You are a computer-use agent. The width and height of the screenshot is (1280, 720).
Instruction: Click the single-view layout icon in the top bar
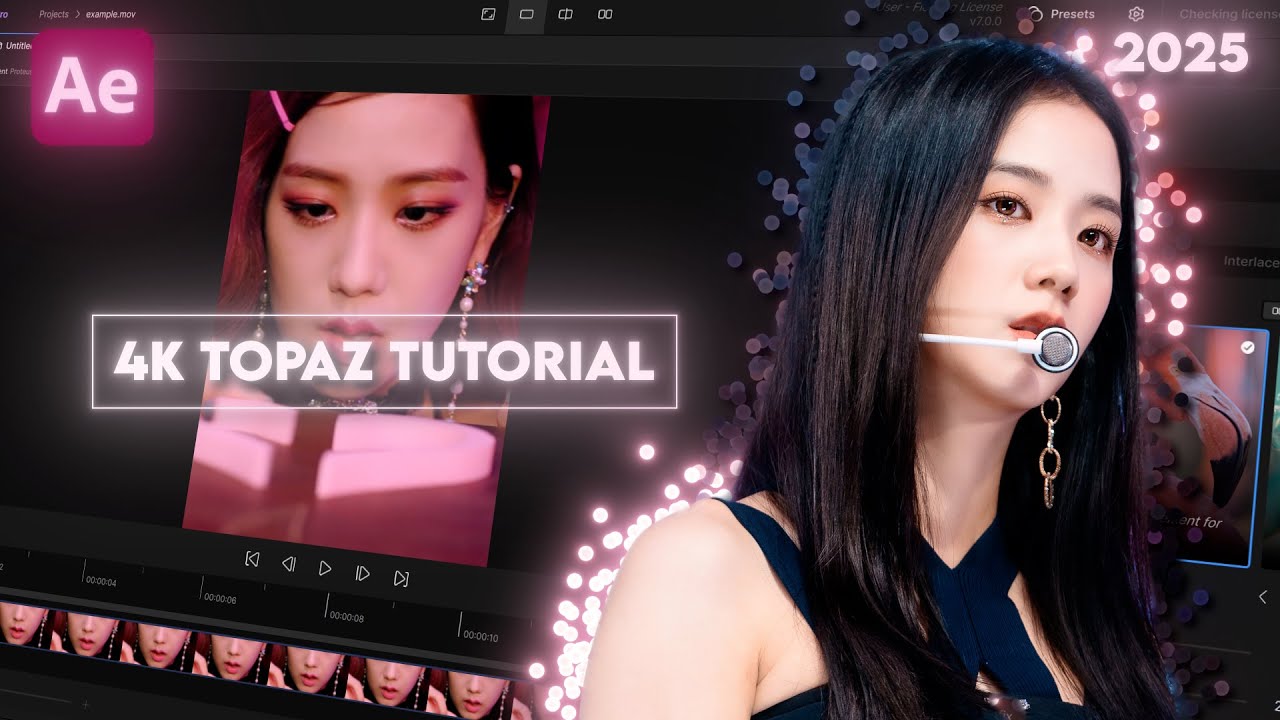[526, 14]
